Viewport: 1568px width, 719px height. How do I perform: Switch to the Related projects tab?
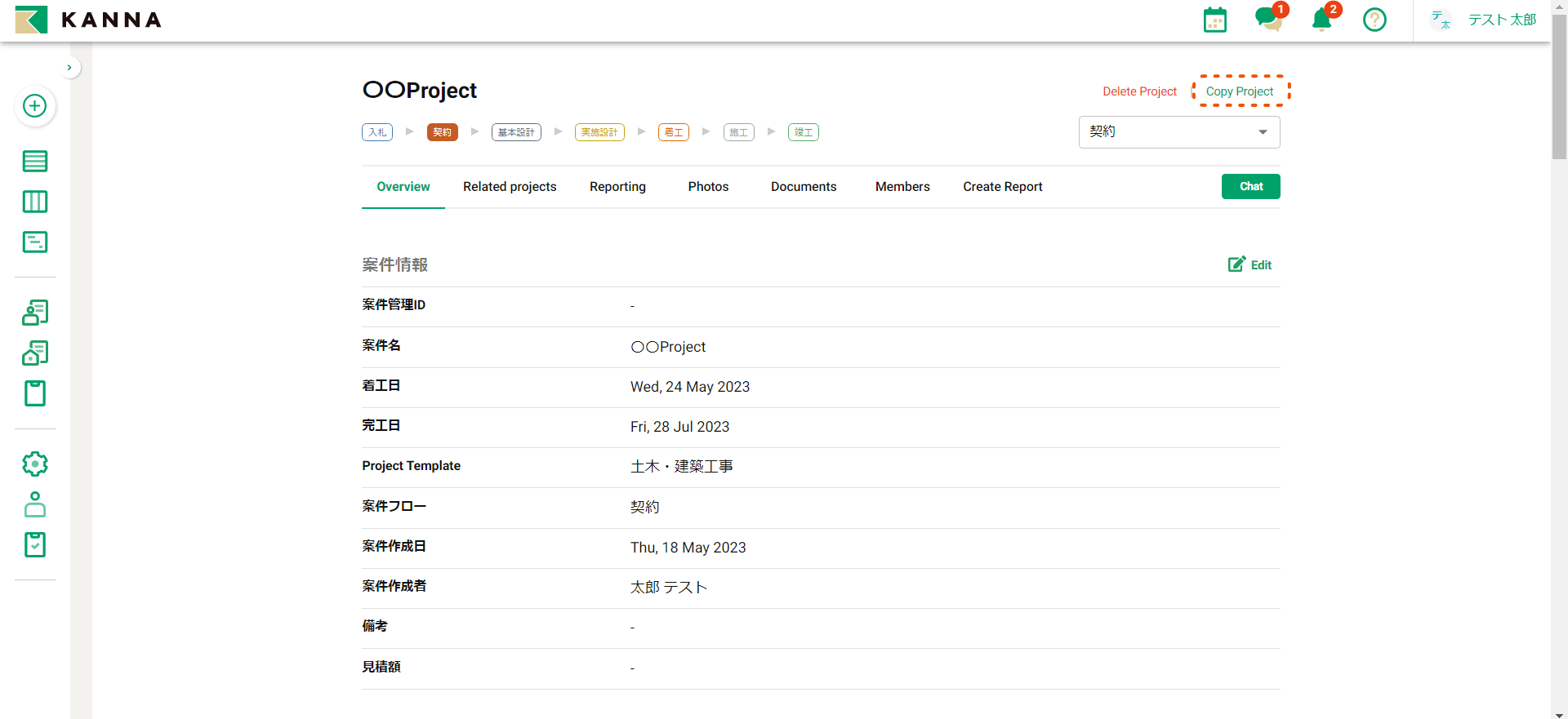pyautogui.click(x=510, y=187)
